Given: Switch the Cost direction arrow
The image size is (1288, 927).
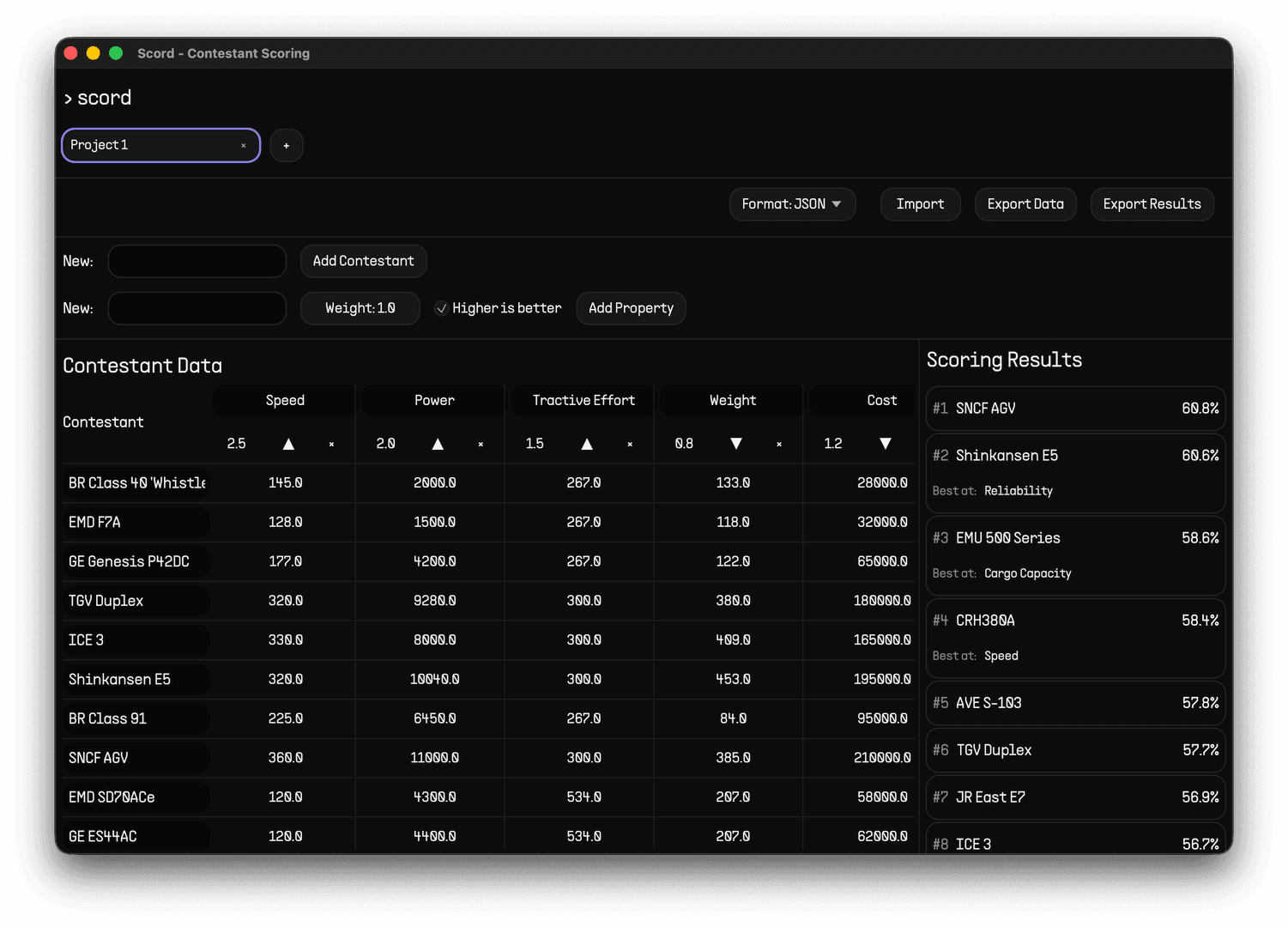Looking at the screenshot, I should click(x=885, y=444).
